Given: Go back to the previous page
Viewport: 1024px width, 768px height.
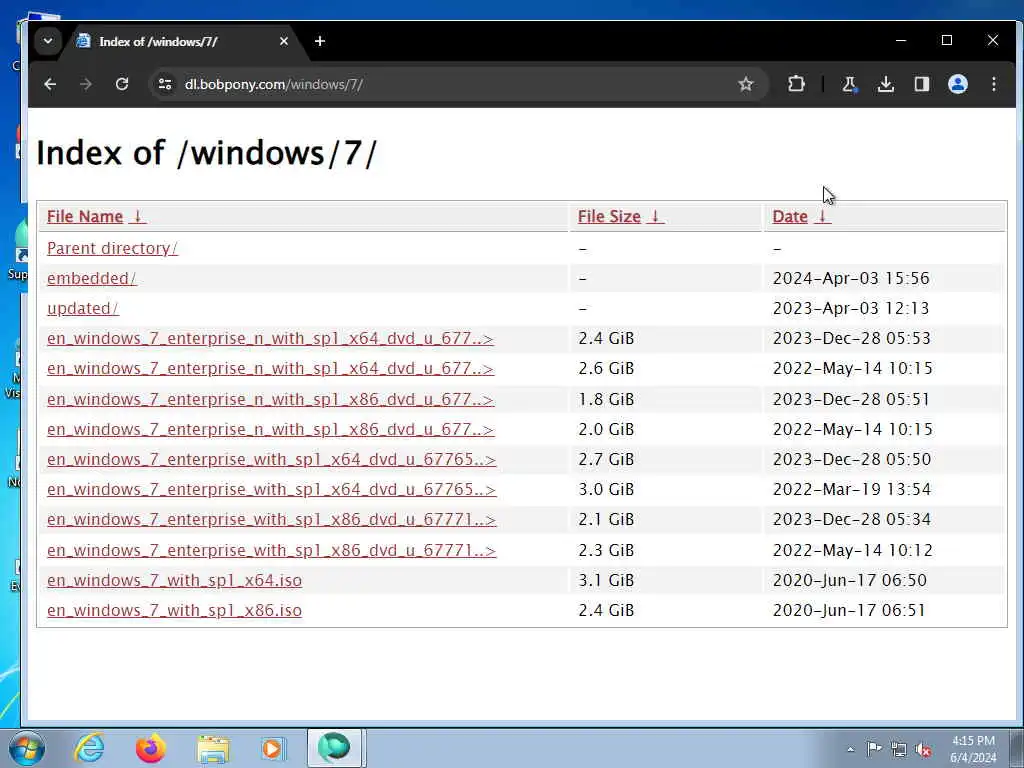Looking at the screenshot, I should tap(50, 84).
